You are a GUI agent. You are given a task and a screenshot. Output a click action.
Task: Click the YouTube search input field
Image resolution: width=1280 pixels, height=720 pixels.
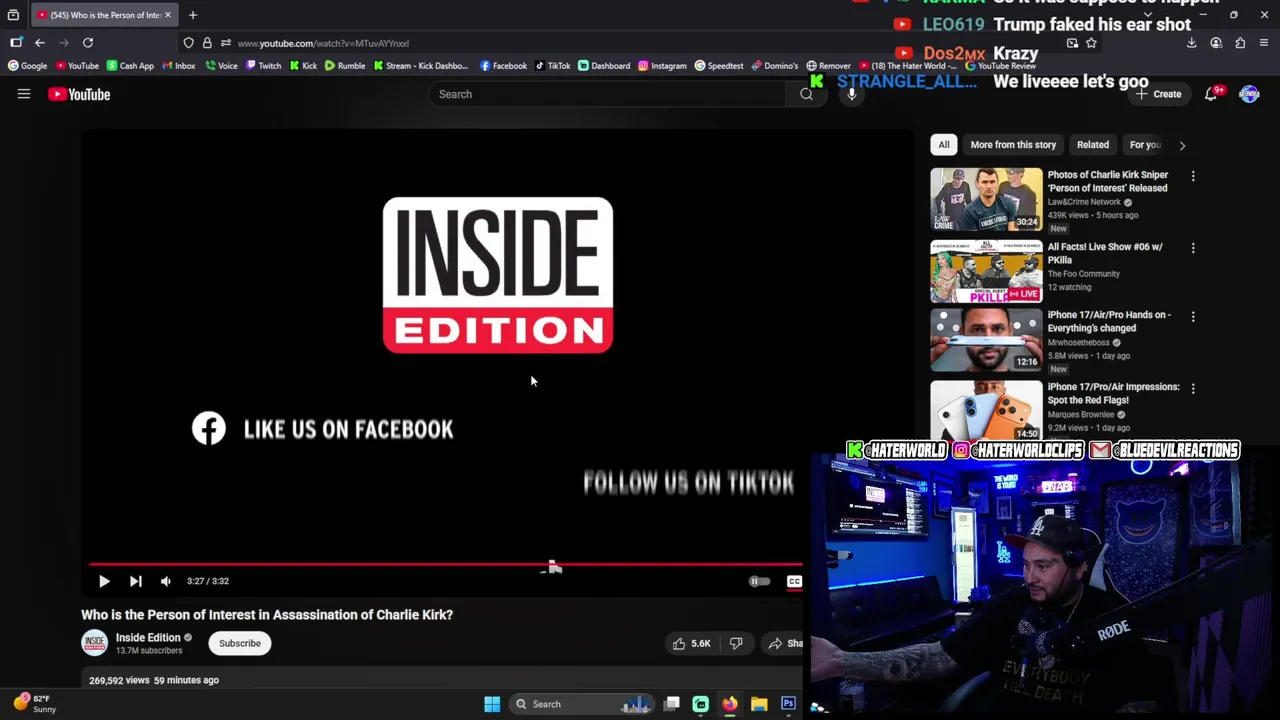tap(610, 94)
